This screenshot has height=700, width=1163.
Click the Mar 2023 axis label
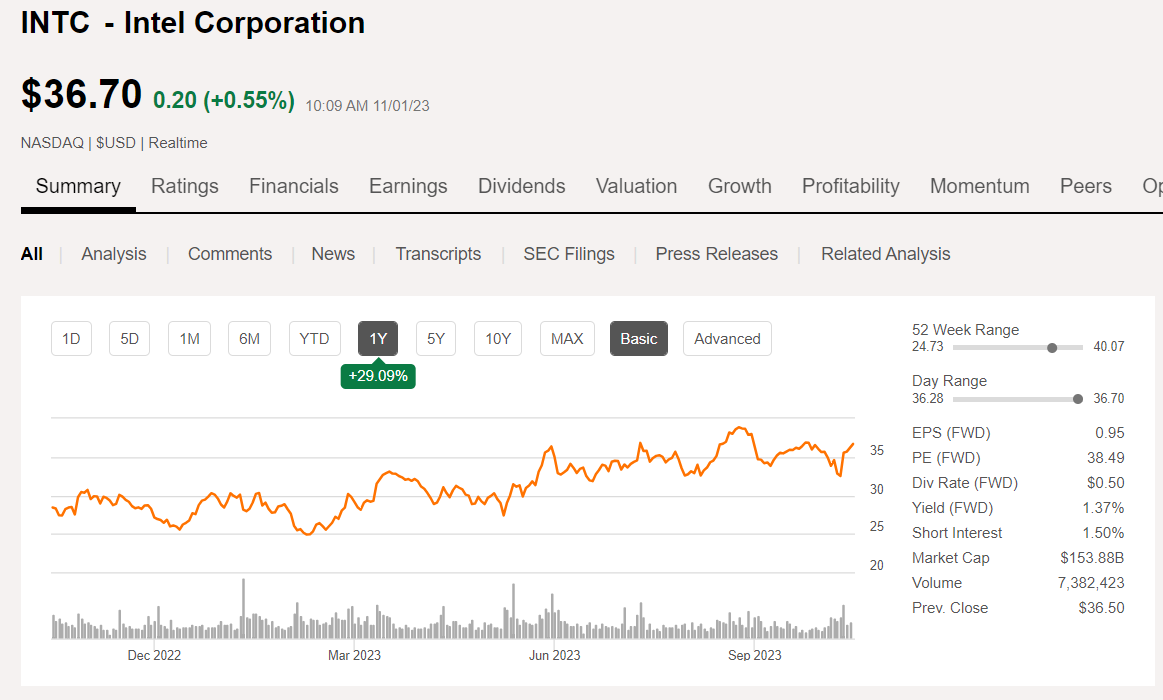(355, 656)
